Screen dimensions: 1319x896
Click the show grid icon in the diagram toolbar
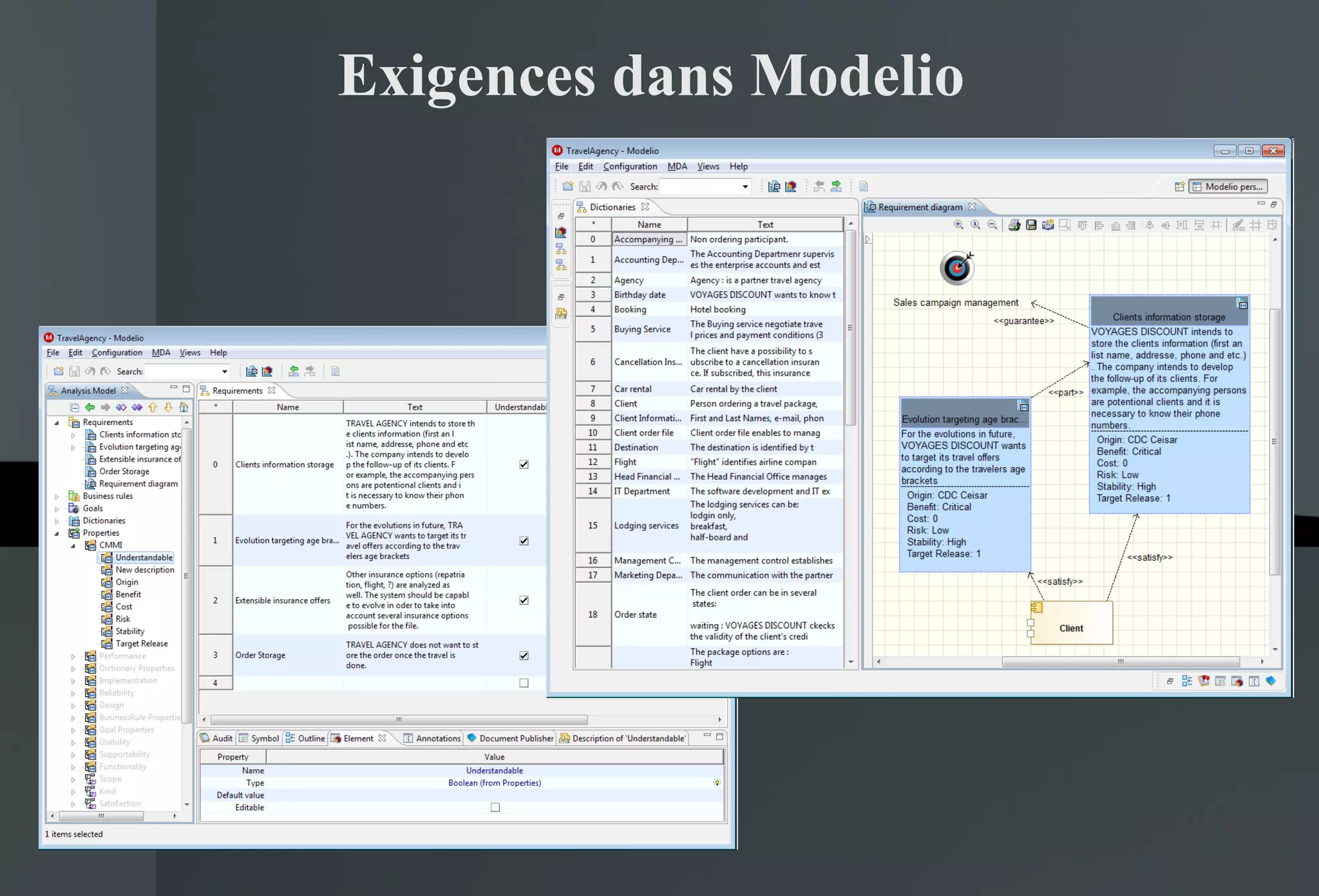point(1255,225)
